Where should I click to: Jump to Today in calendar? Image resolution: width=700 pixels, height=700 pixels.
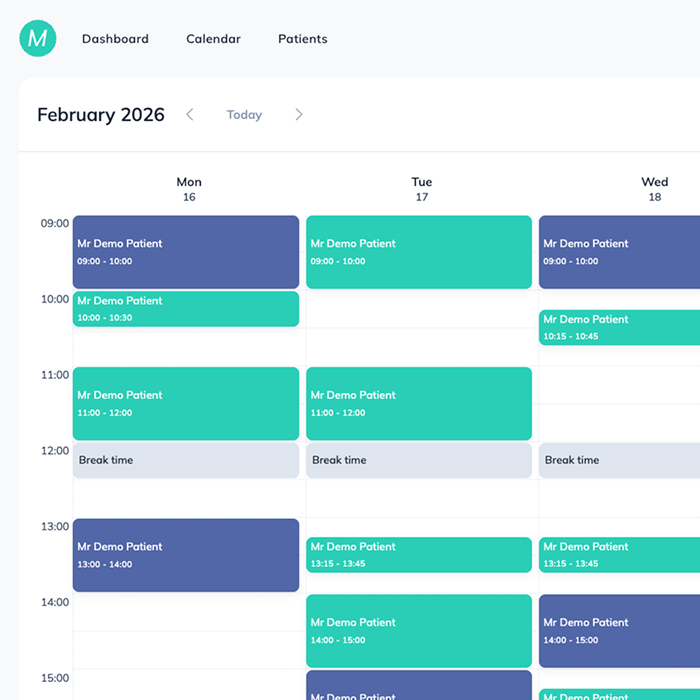tap(244, 115)
